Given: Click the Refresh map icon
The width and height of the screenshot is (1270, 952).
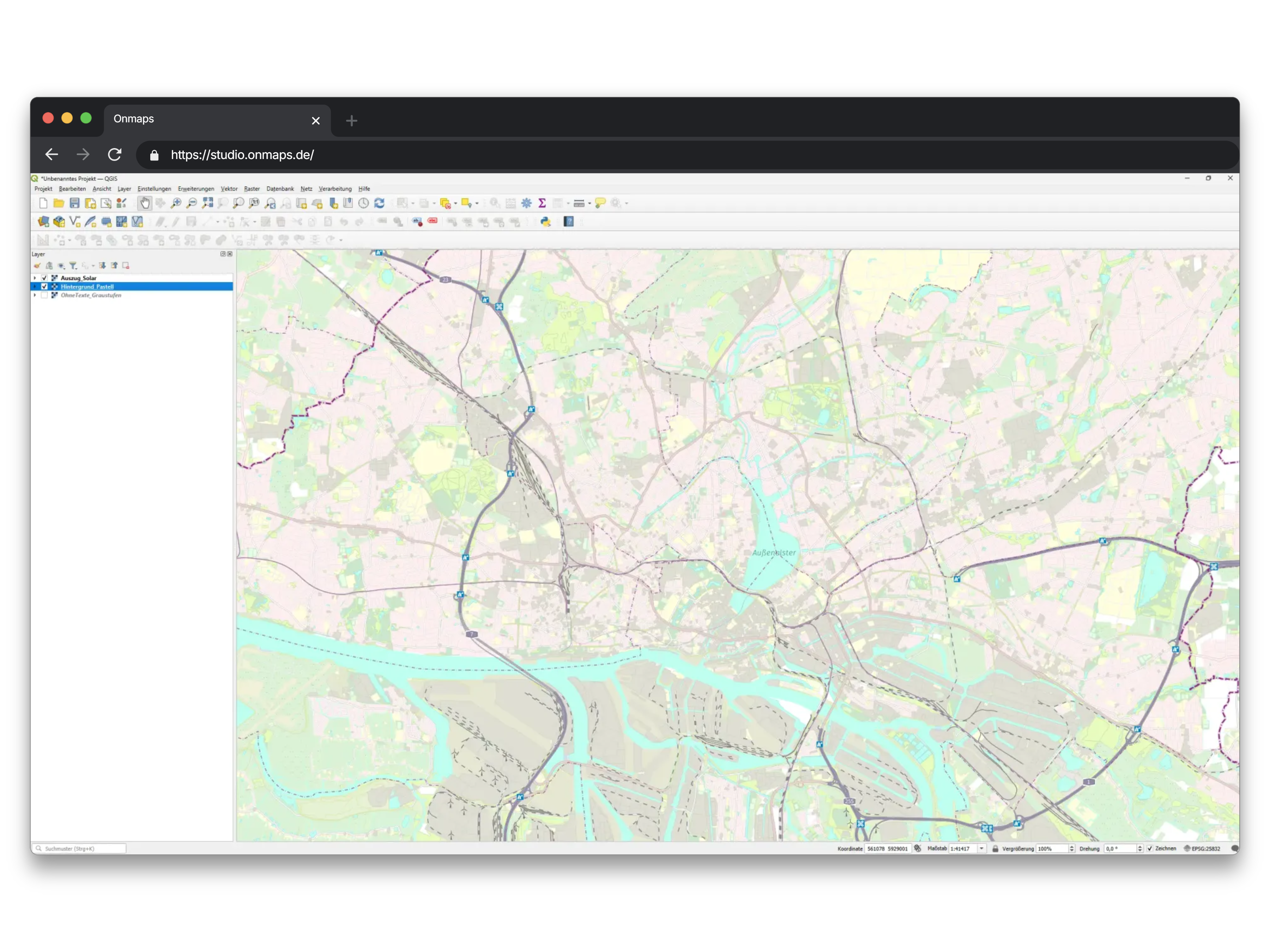Looking at the screenshot, I should coord(380,203).
